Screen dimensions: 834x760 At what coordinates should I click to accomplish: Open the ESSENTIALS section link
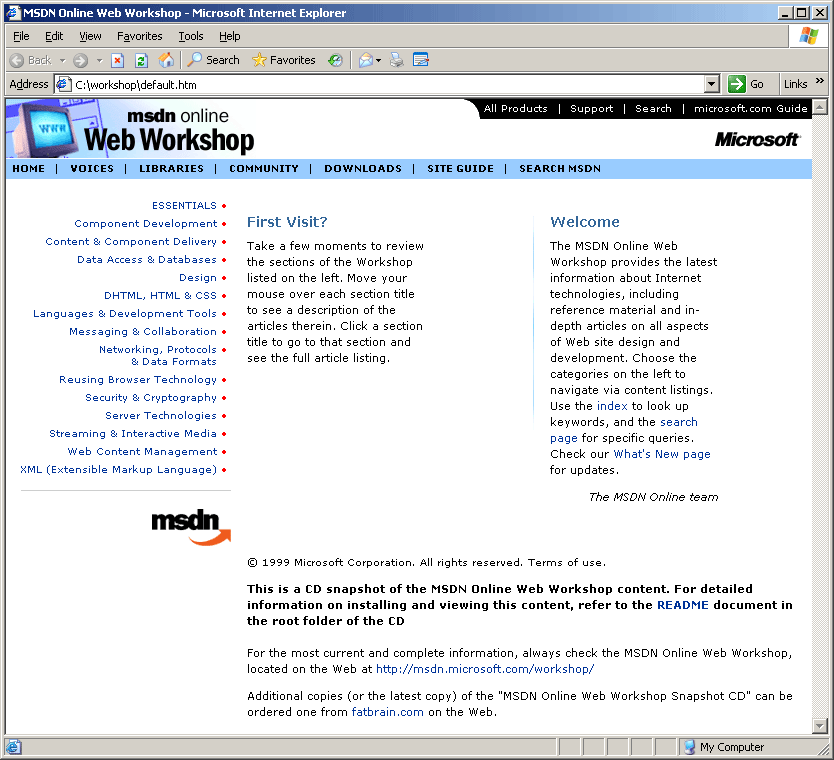[184, 205]
